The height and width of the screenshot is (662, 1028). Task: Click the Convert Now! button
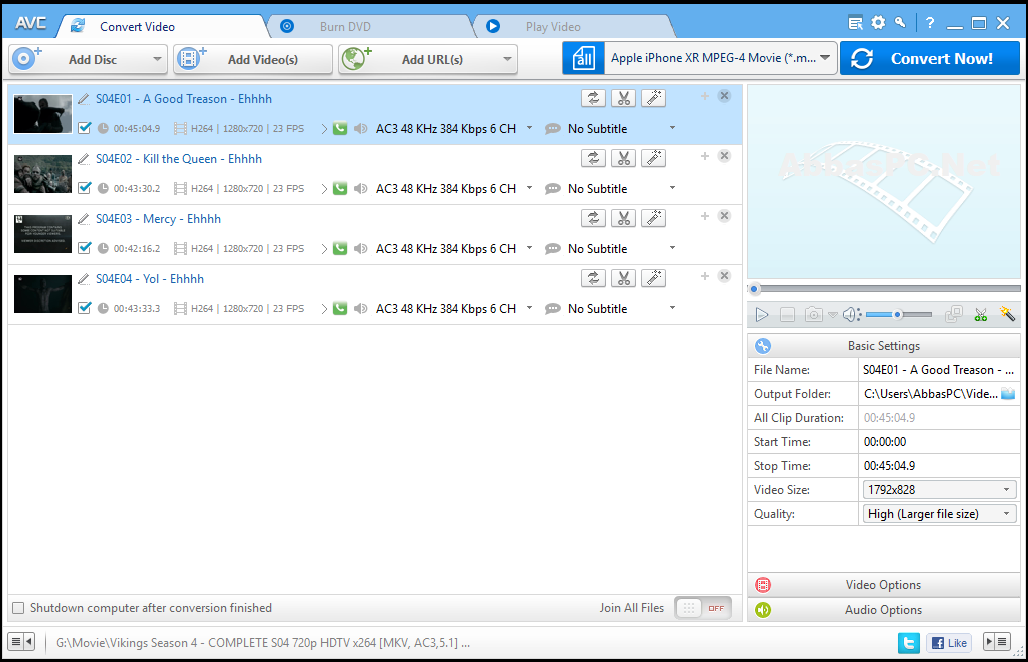point(930,58)
